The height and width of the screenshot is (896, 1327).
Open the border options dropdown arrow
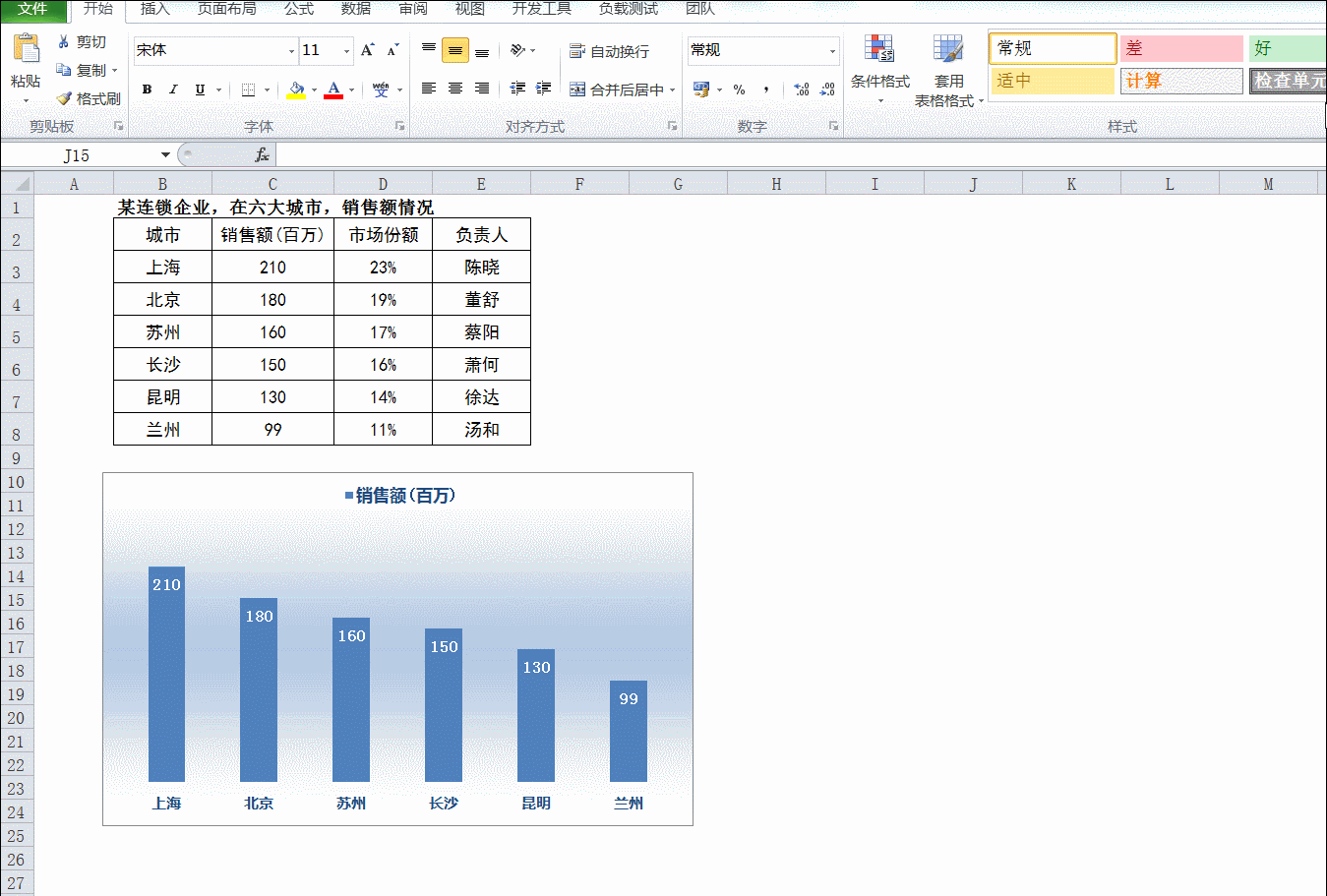(267, 90)
